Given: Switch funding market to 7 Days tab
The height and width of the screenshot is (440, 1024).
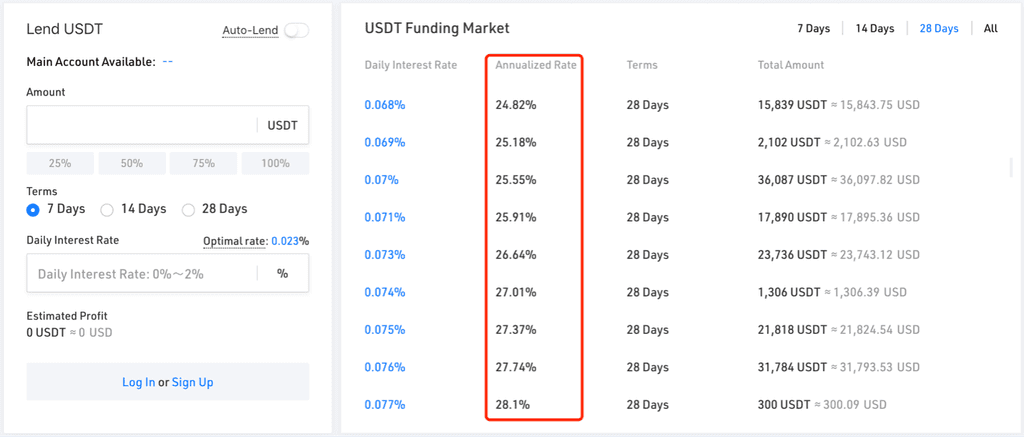Looking at the screenshot, I should point(814,29).
